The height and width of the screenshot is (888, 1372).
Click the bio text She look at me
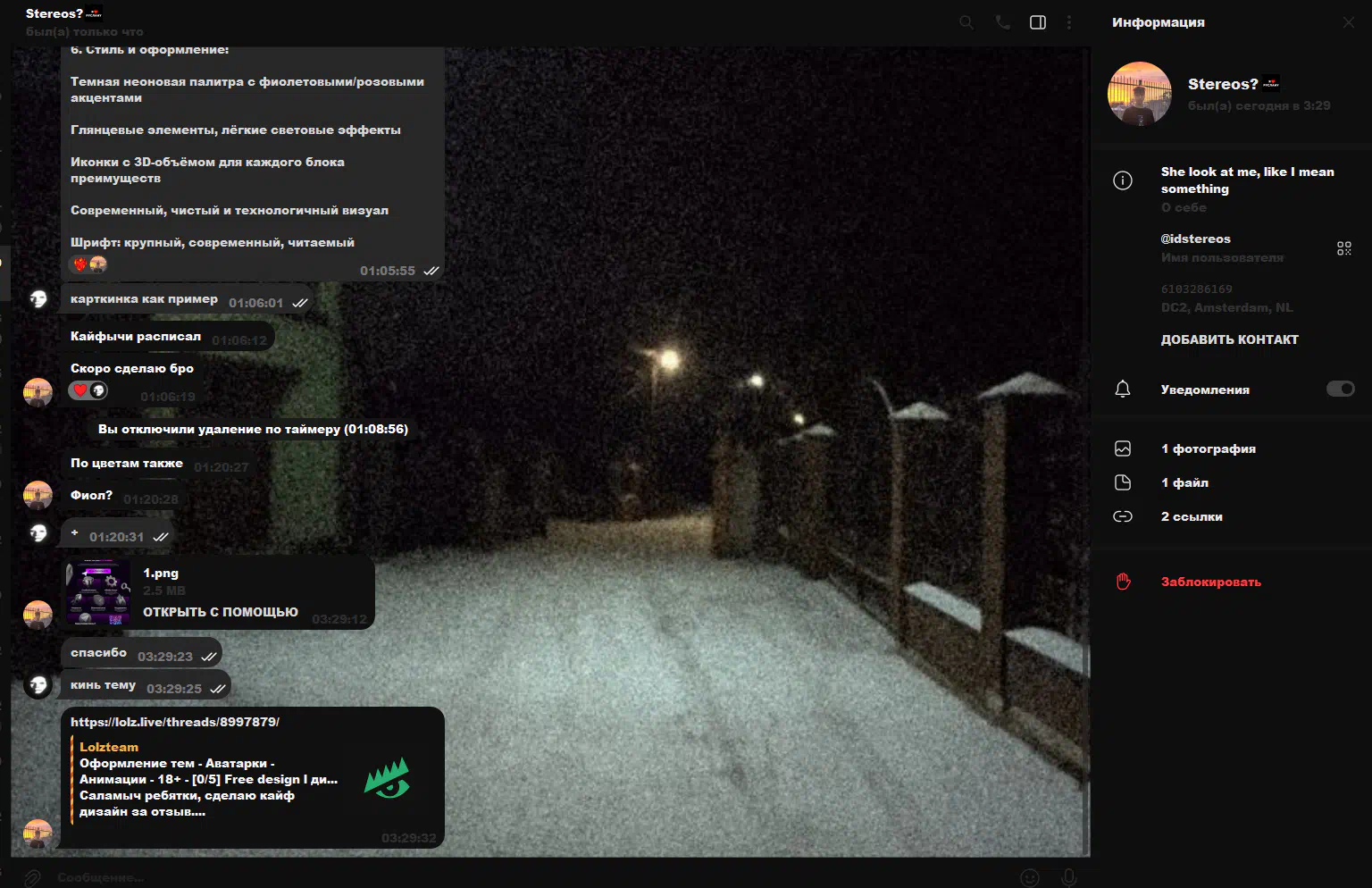(x=1247, y=180)
